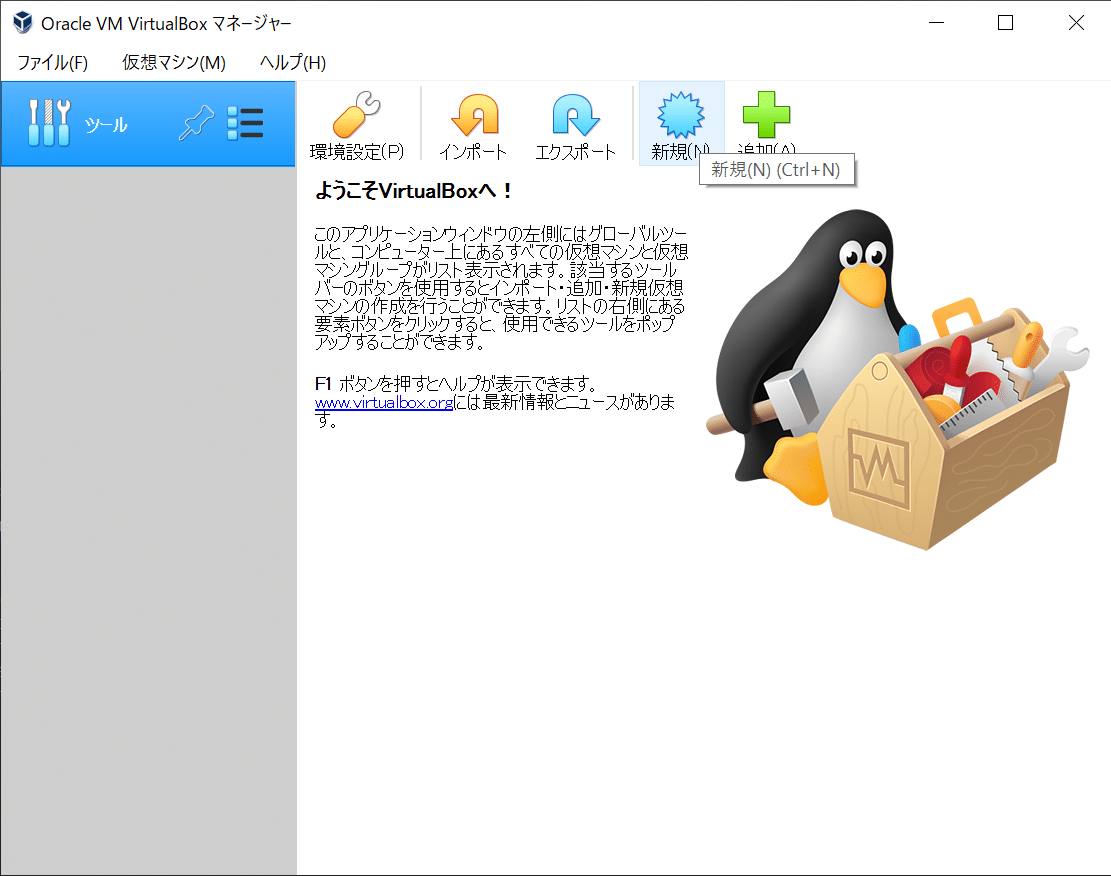Maximize the VirtualBox manager window
The height and width of the screenshot is (876, 1111).
click(x=1005, y=23)
